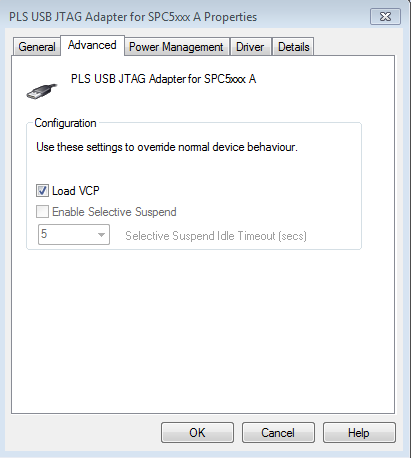
Task: Click the dialog title bar text
Action: coord(133,17)
